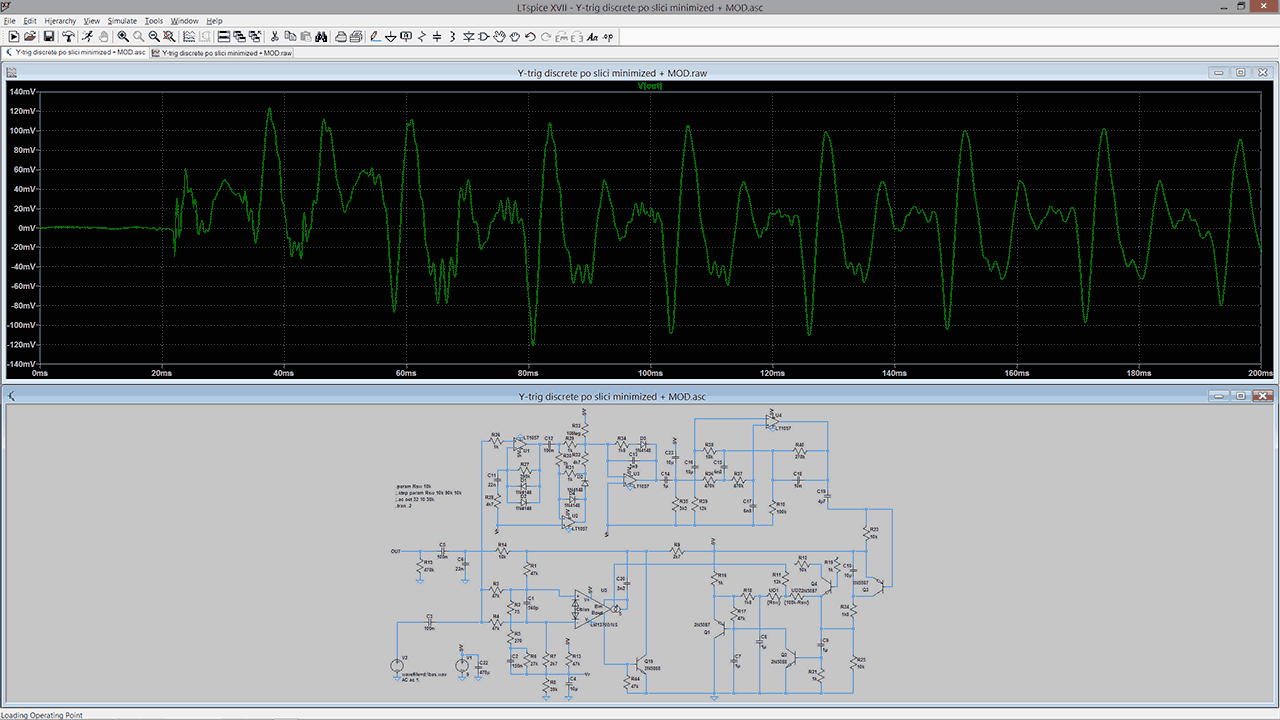Open the Control Panel hammer icon
1280x720 pixels.
coord(68,37)
